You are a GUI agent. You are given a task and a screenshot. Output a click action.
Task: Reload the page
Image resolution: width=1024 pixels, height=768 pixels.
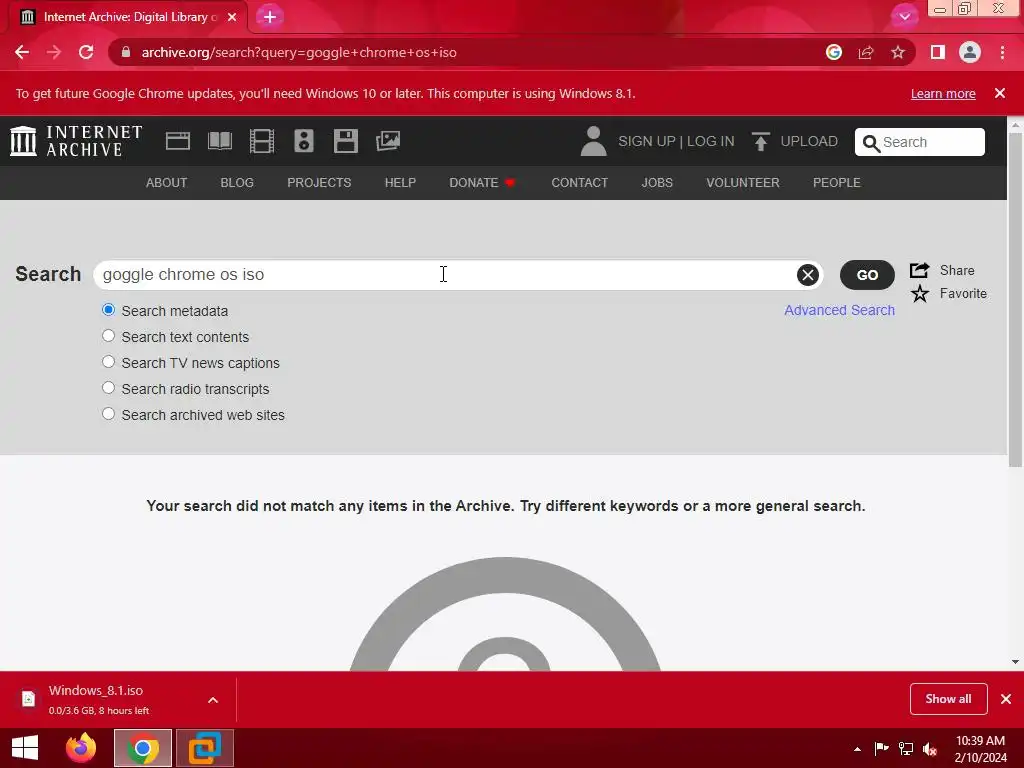click(86, 52)
